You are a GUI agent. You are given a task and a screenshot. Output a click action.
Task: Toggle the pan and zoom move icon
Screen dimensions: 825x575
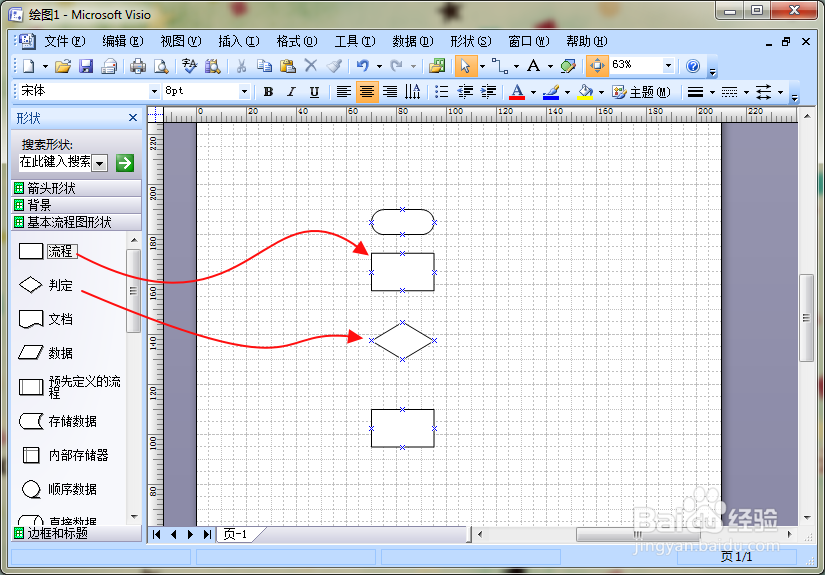point(597,66)
